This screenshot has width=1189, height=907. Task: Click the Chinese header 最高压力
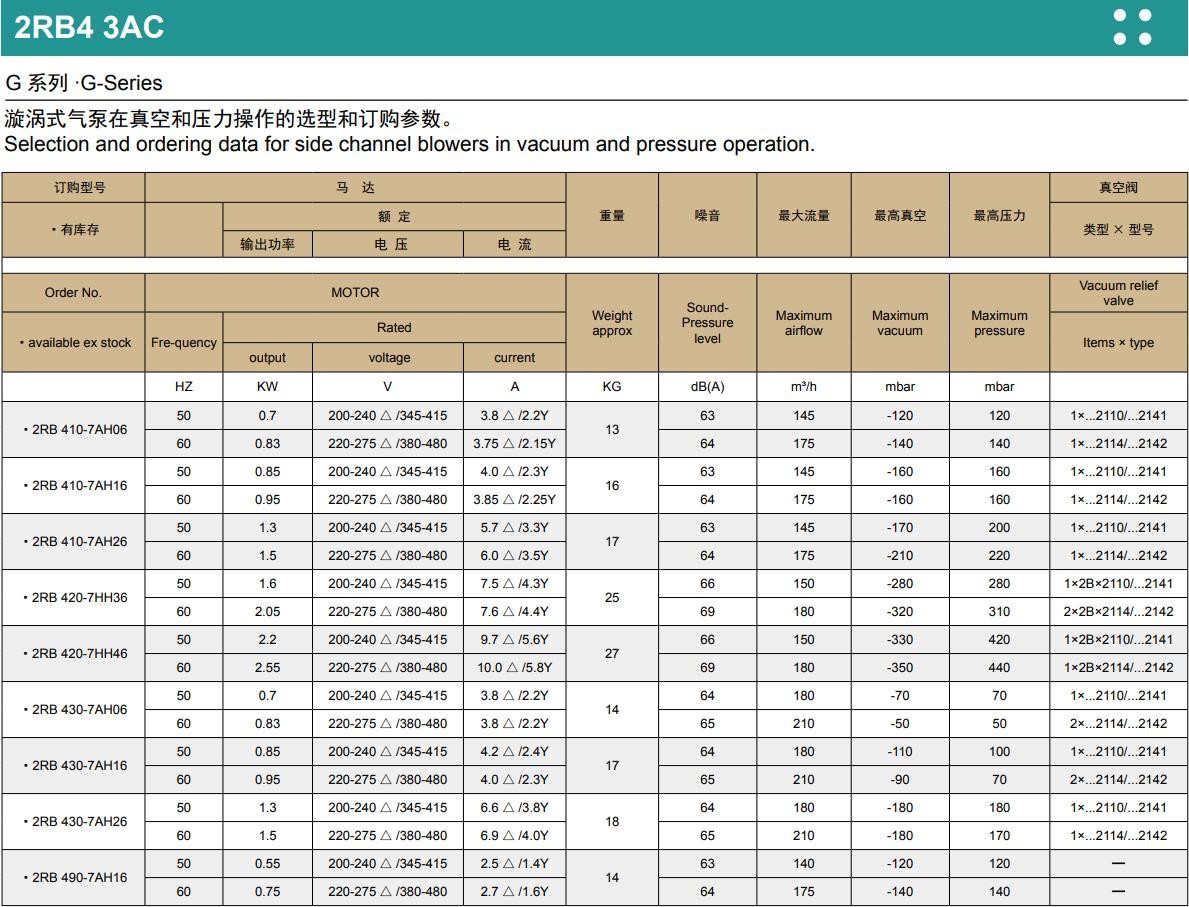[x=999, y=215]
